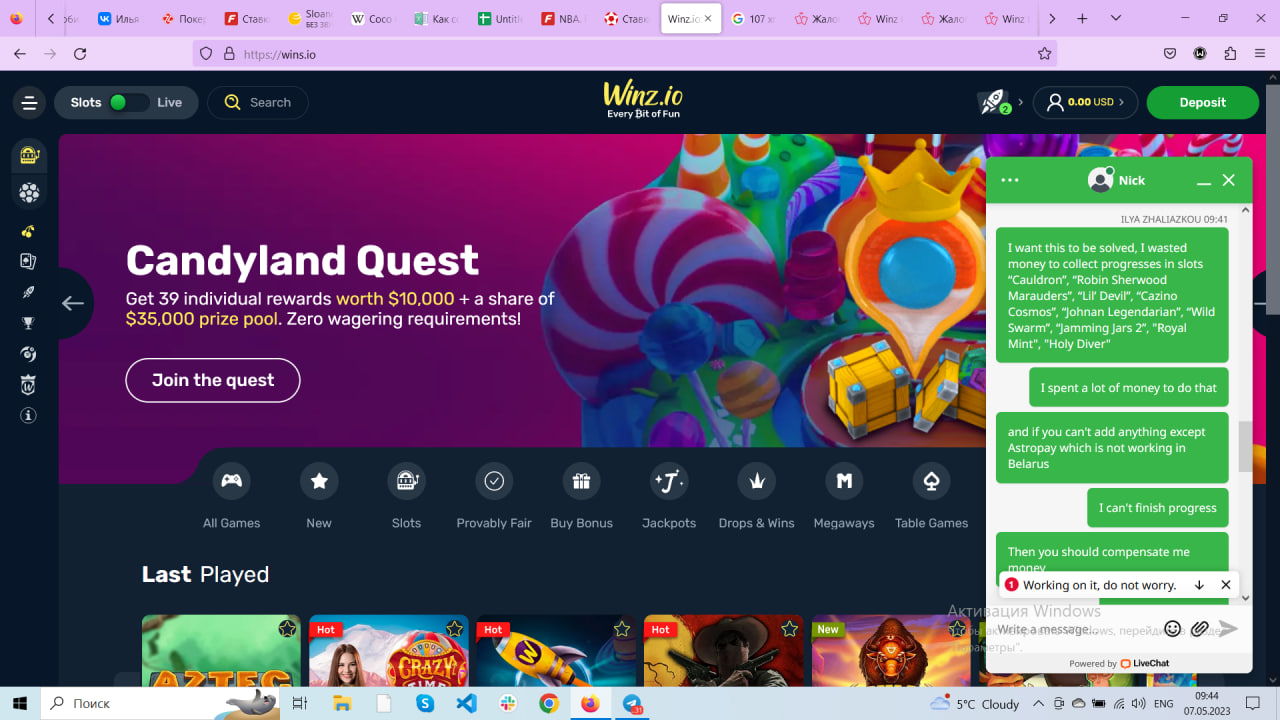Select the Jackpots category
Image resolution: width=1280 pixels, height=720 pixels.
tap(669, 497)
